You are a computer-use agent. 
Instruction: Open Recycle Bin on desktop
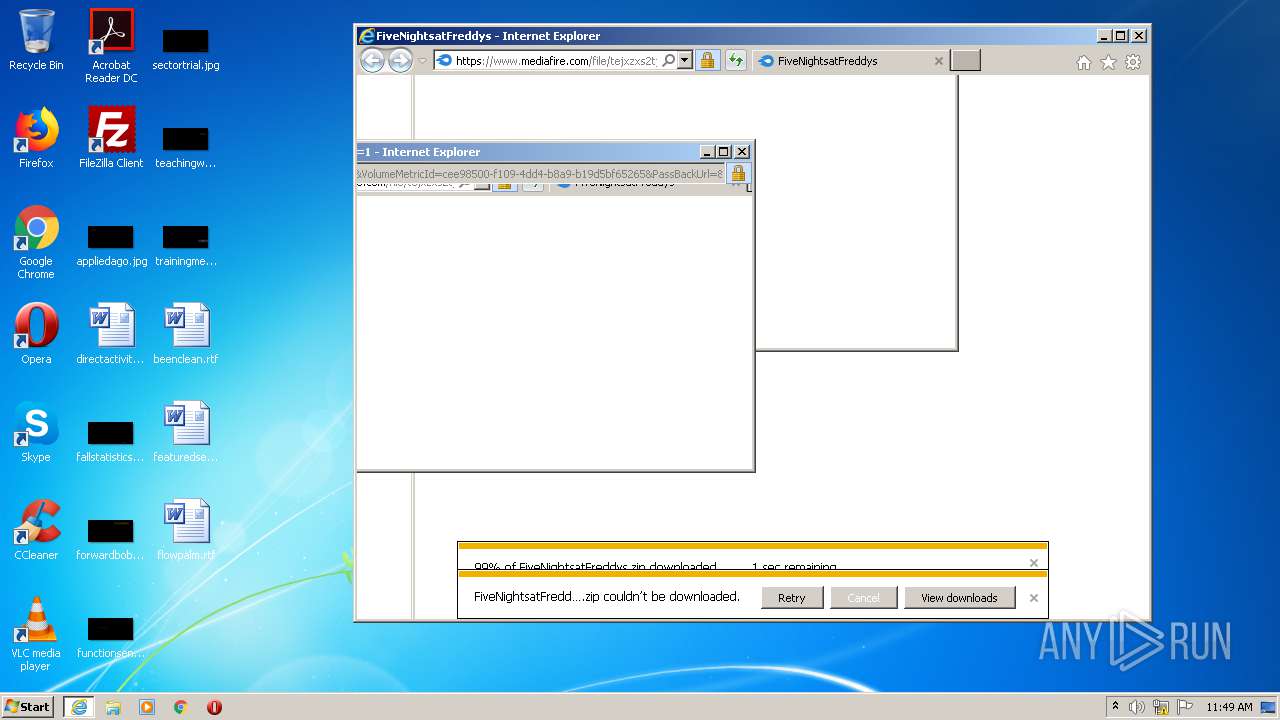(36, 40)
